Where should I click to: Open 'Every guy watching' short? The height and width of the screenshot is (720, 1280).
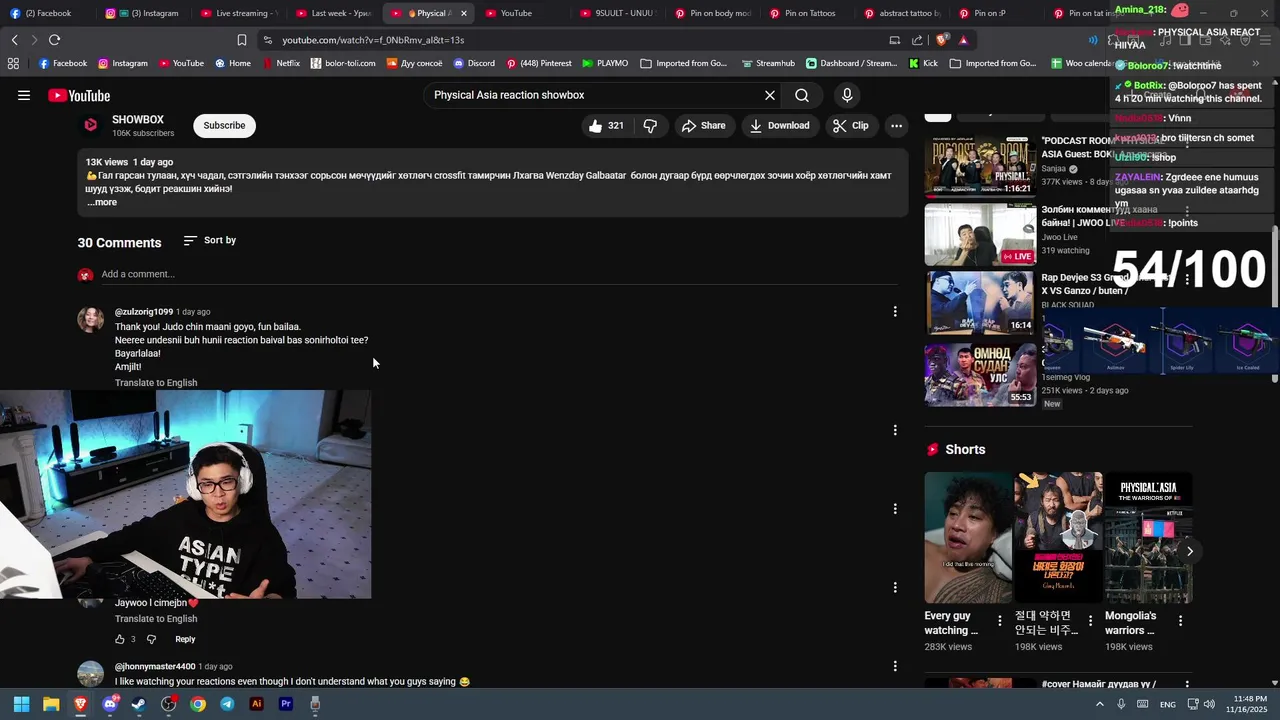968,538
